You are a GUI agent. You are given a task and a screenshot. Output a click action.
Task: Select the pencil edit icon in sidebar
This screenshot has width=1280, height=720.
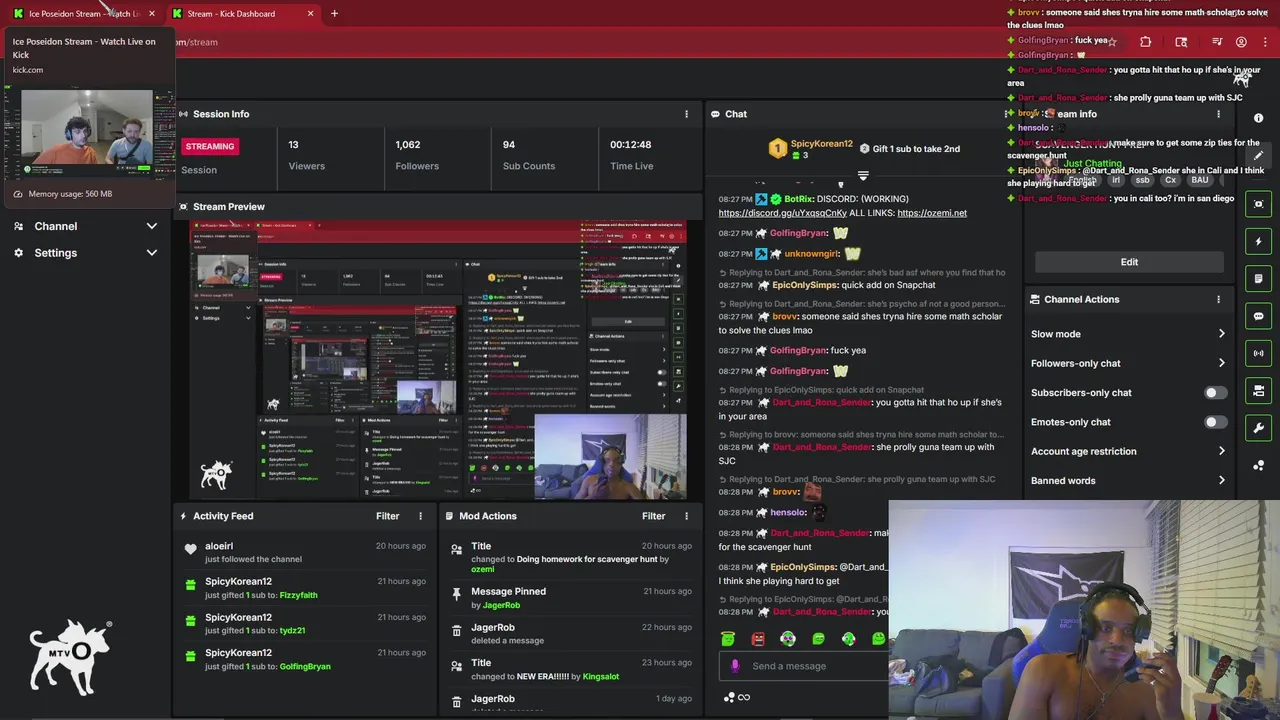(1258, 156)
